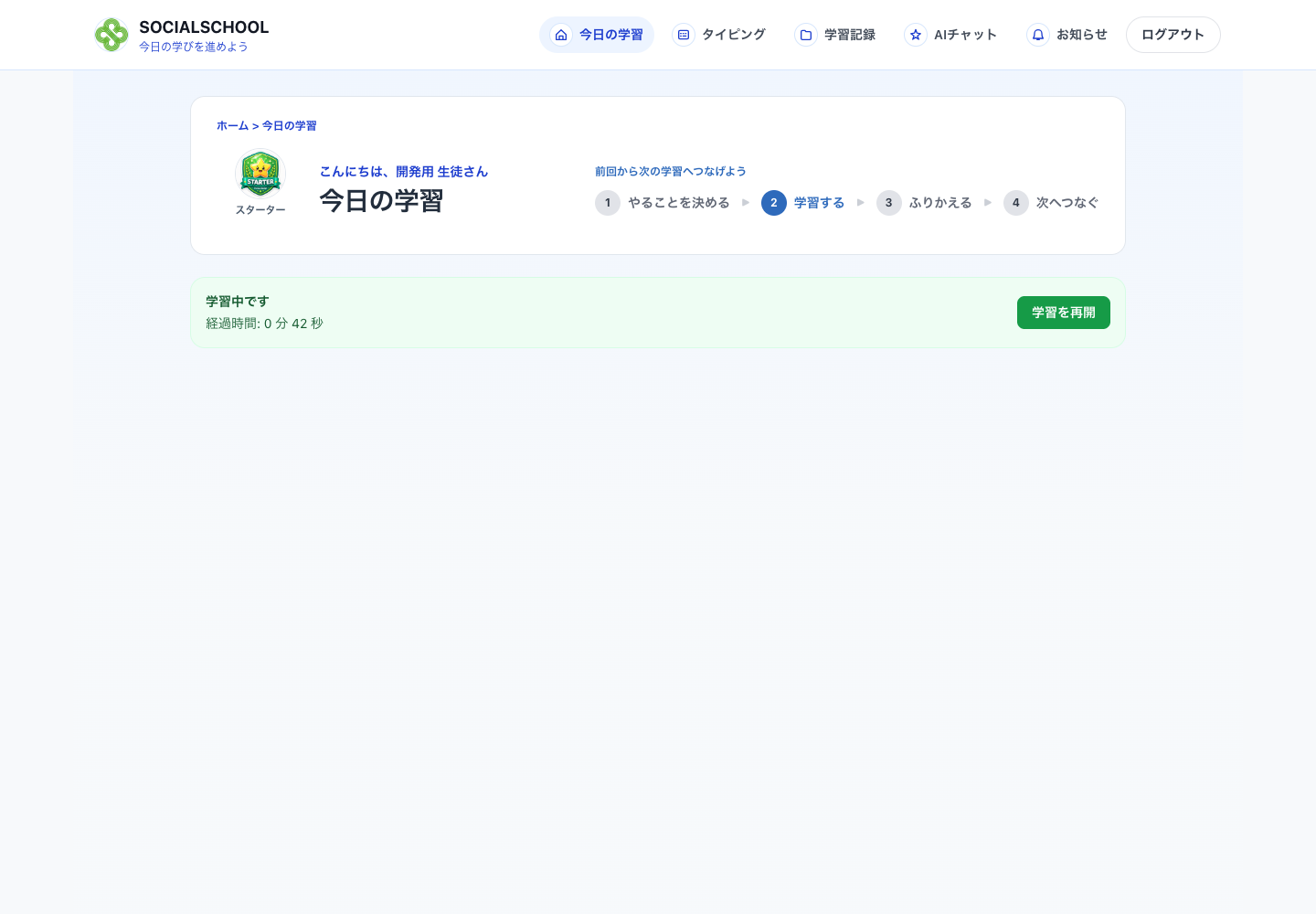This screenshot has height=914, width=1316.
Task: Click the 前回から次の学習へつなげよう text
Action: 671,172
